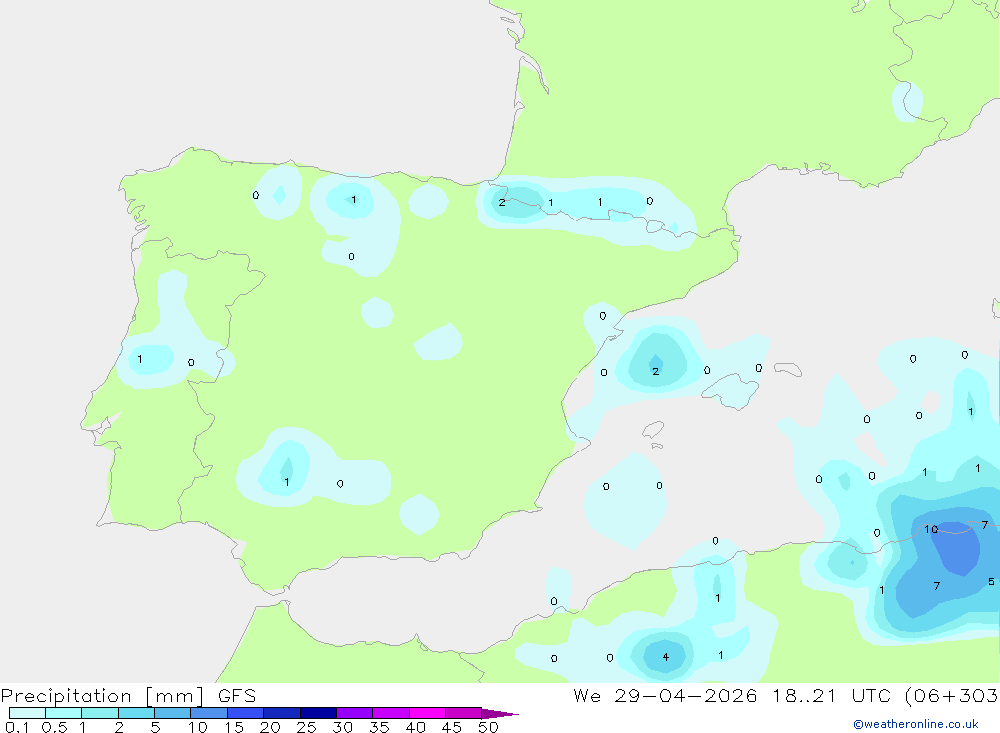Click the '50' legend scale label
The height and width of the screenshot is (733, 1000).
(489, 727)
